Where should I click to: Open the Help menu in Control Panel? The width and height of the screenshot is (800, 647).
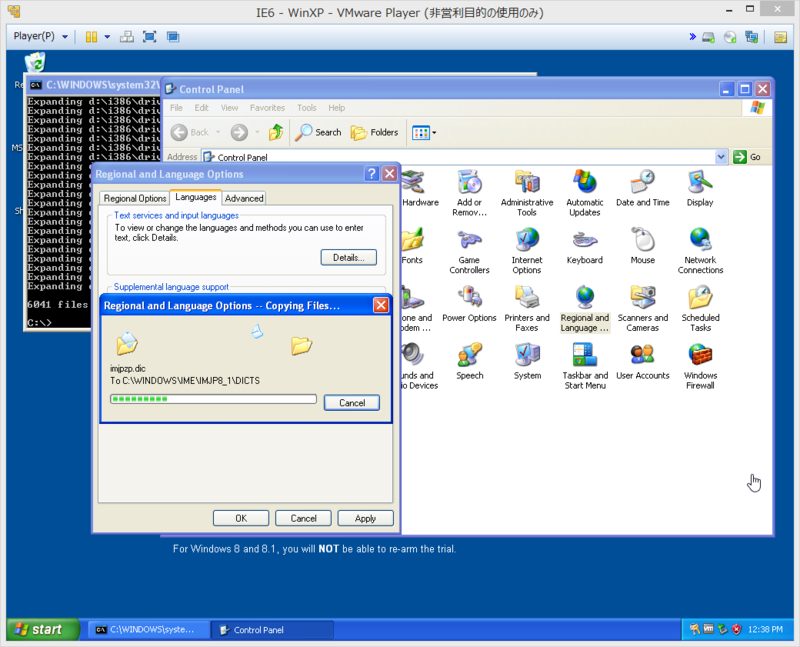(x=336, y=108)
